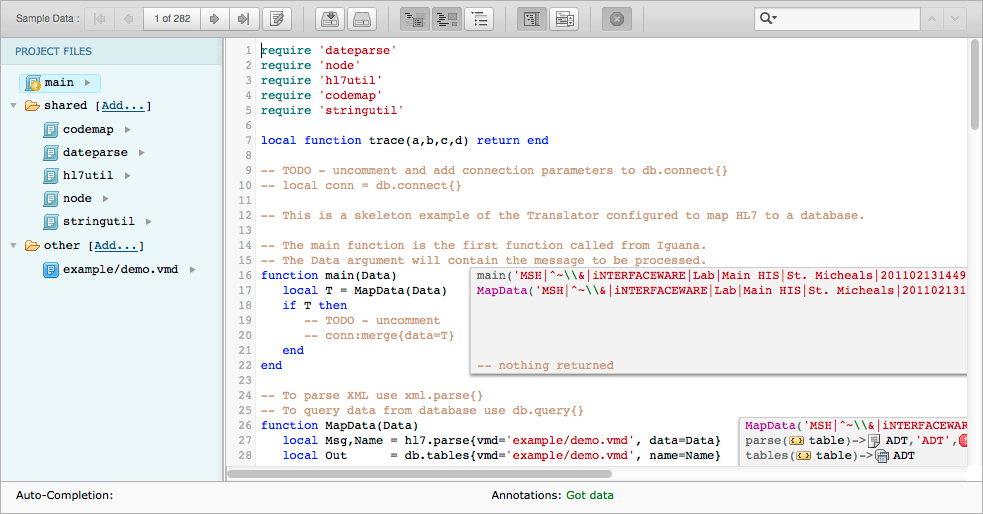Open the menu arrow beside main
Viewport: 983px width, 514px height.
tap(88, 83)
